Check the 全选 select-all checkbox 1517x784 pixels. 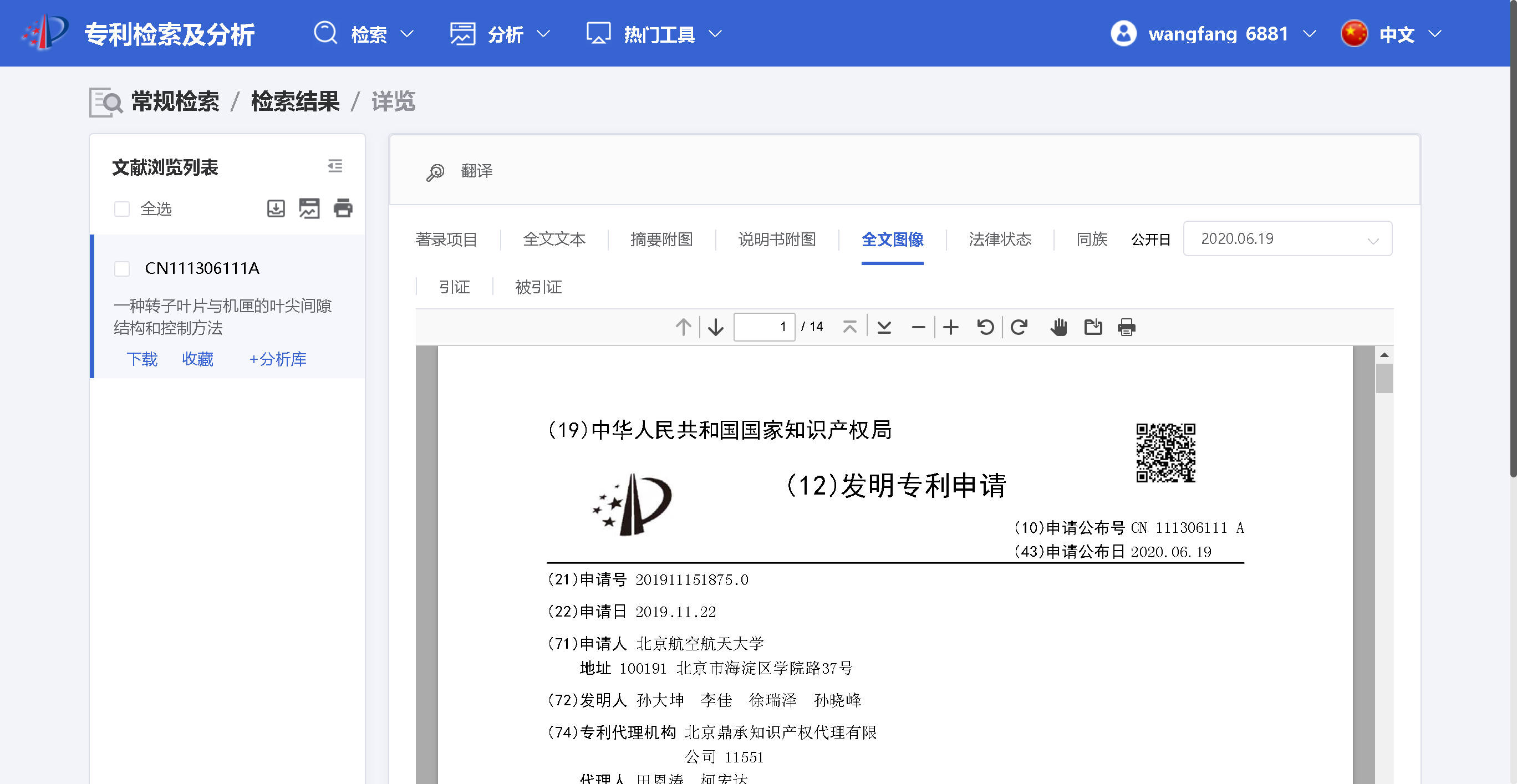122,209
